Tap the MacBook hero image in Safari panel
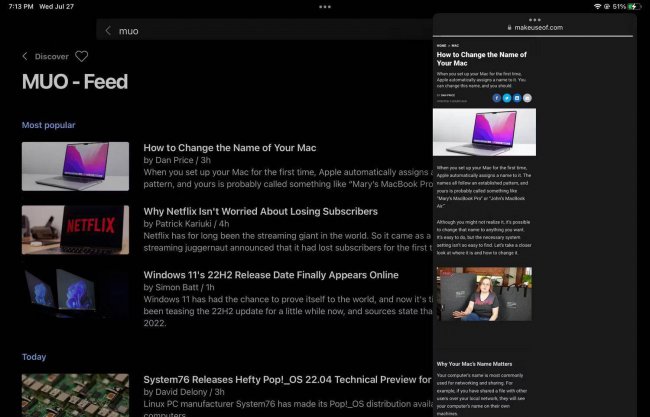Viewport: 650px width, 417px height. [484, 132]
